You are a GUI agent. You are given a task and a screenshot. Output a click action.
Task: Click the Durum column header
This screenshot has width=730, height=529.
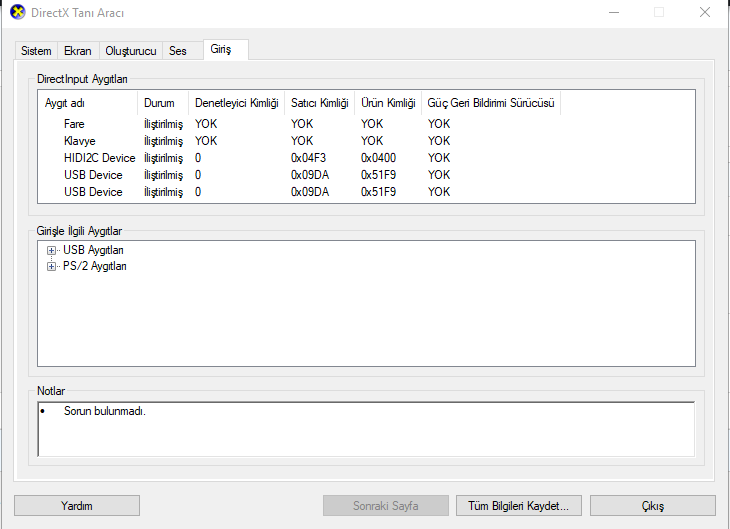tap(159, 103)
